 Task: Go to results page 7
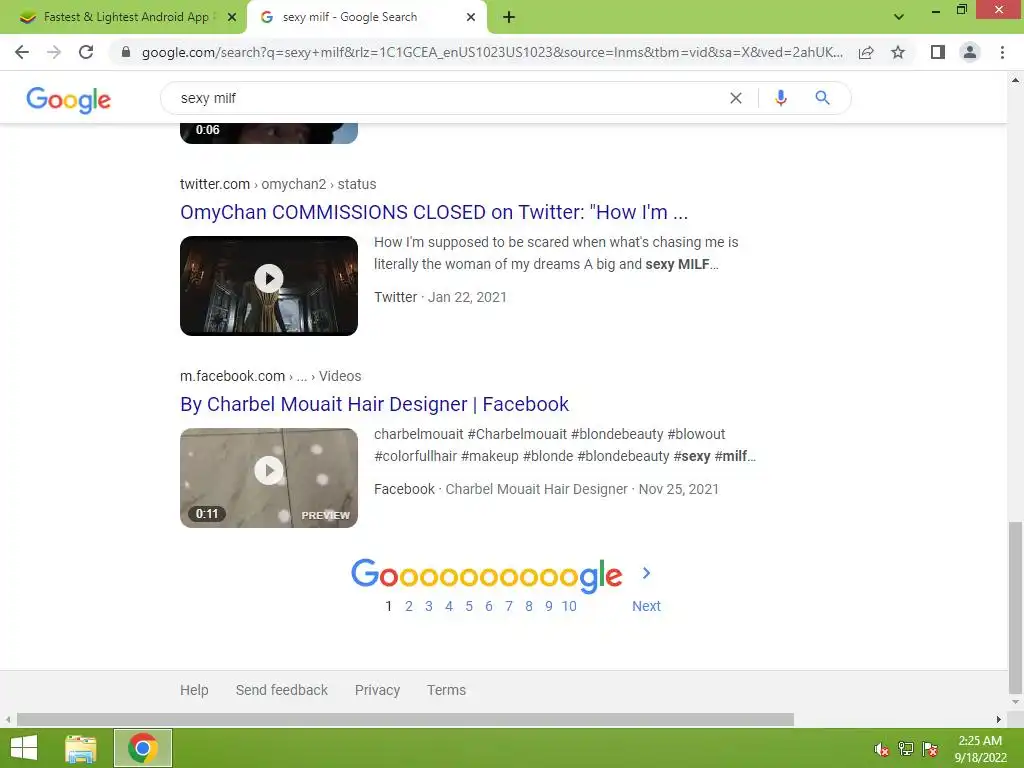coord(509,606)
